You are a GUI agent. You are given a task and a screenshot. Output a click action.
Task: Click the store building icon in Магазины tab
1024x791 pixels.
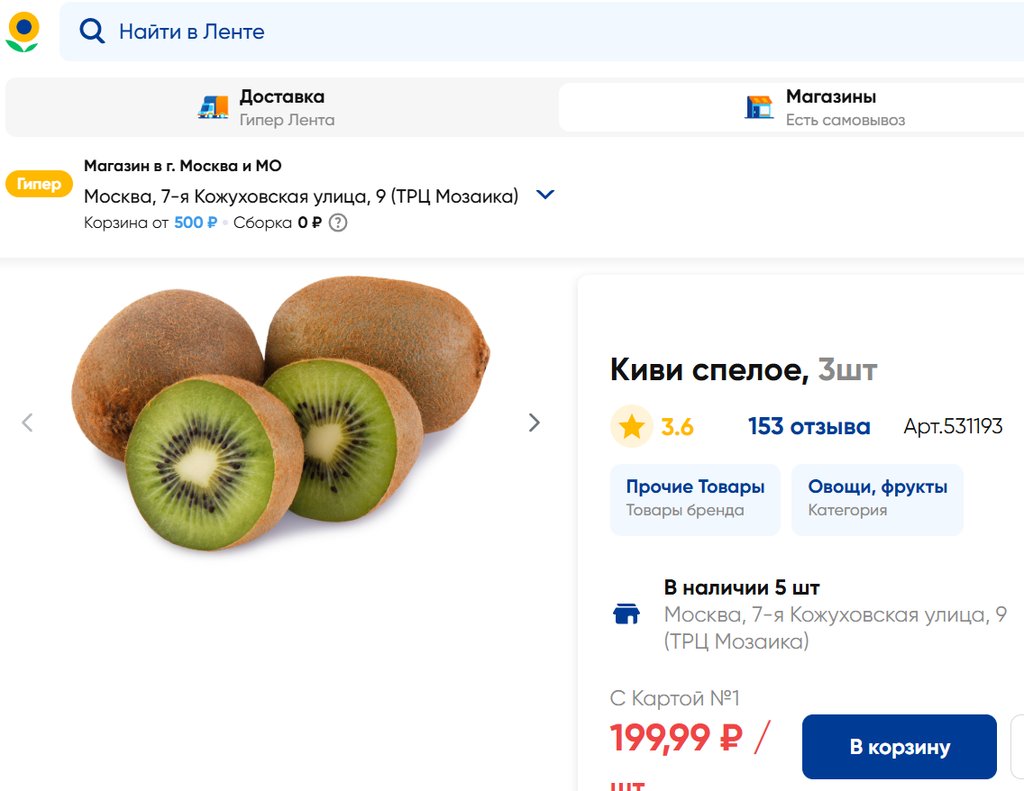pos(759,107)
